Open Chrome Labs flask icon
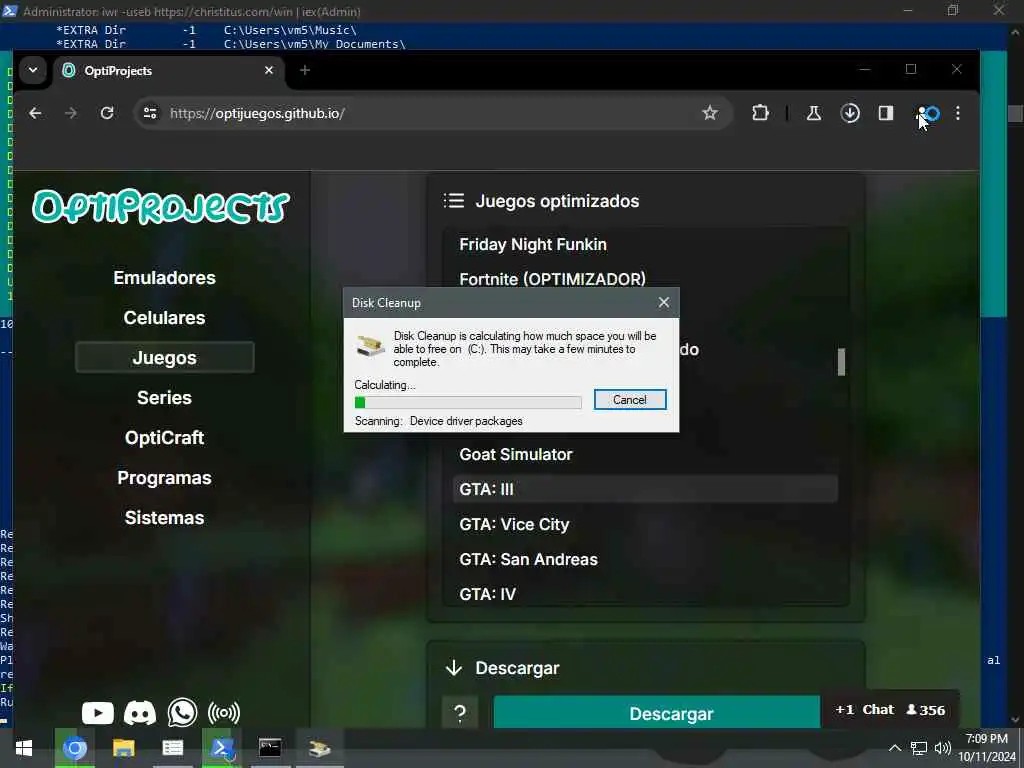The width and height of the screenshot is (1024, 768). 814,113
